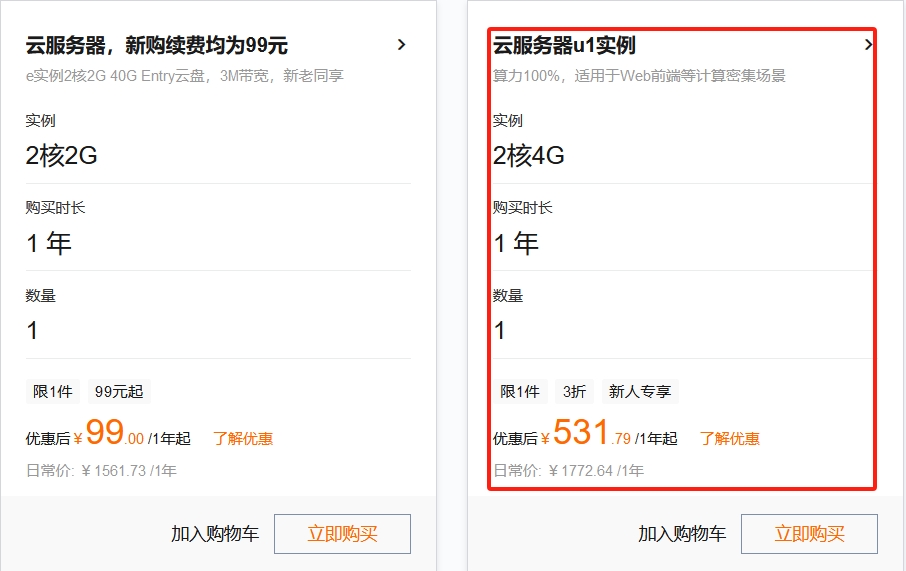Add the u1实例 server to 购物车

[681, 533]
